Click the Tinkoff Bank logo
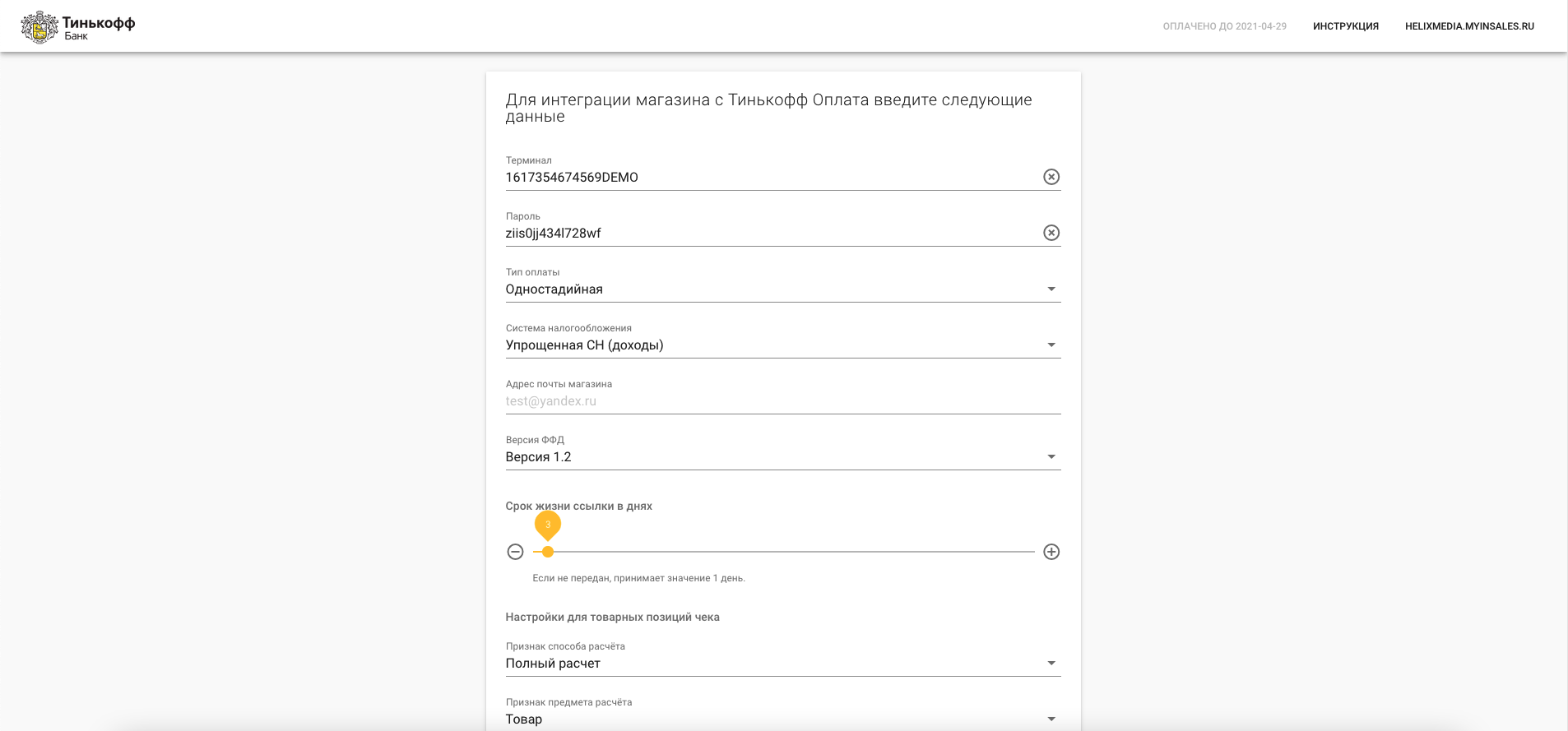This screenshot has height=731, width=1568. point(78,27)
